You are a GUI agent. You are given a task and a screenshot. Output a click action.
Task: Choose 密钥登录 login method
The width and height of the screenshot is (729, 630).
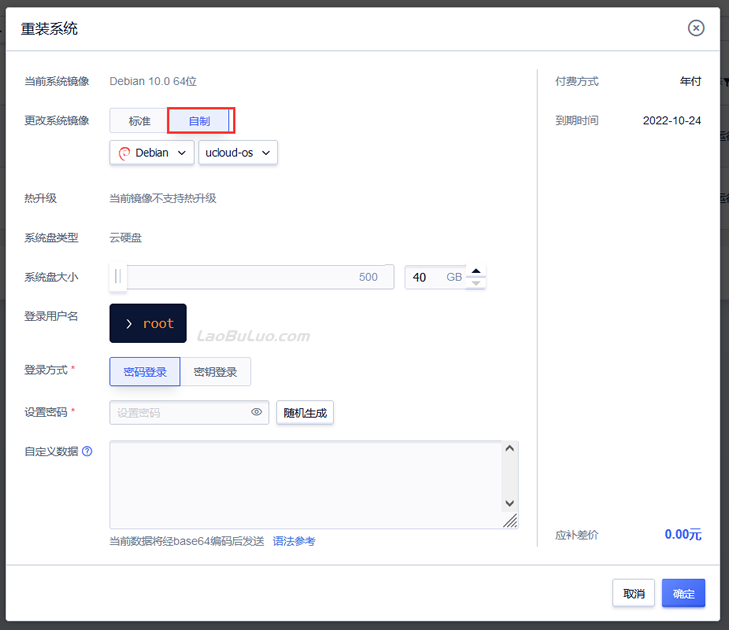[x=215, y=371]
